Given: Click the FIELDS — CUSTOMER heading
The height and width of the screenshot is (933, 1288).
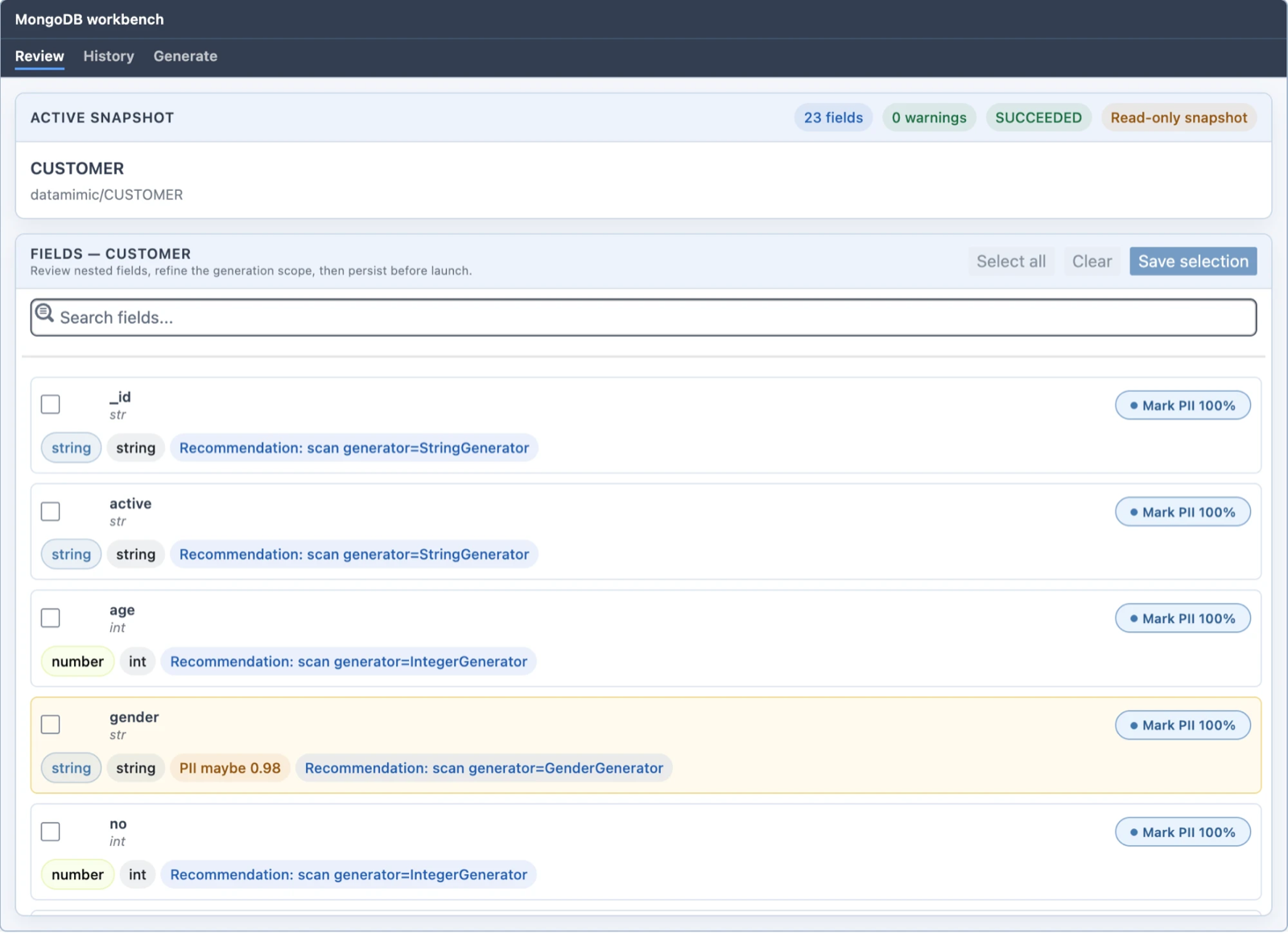Looking at the screenshot, I should click(111, 254).
